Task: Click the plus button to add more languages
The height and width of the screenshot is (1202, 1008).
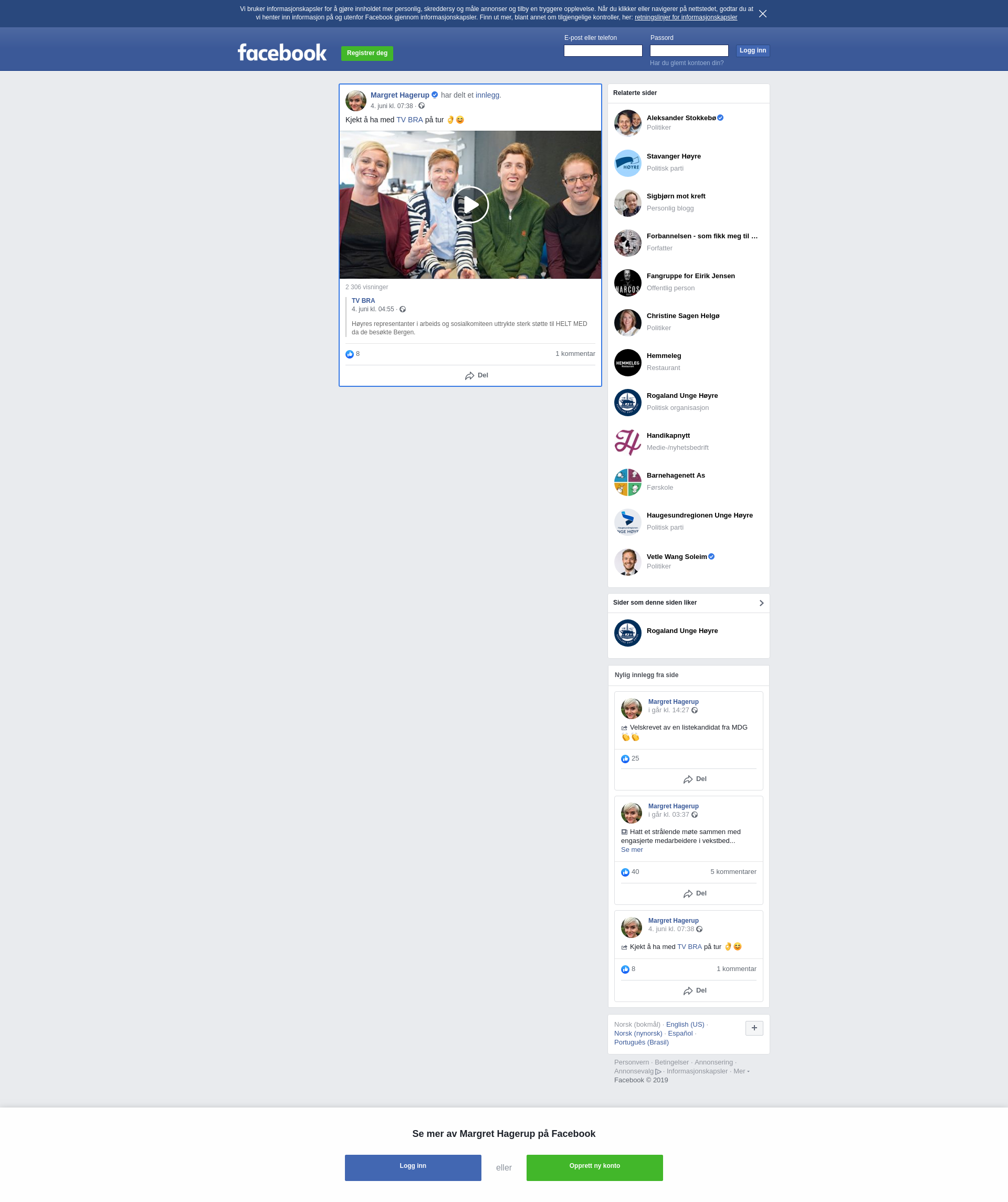Action: [754, 1028]
